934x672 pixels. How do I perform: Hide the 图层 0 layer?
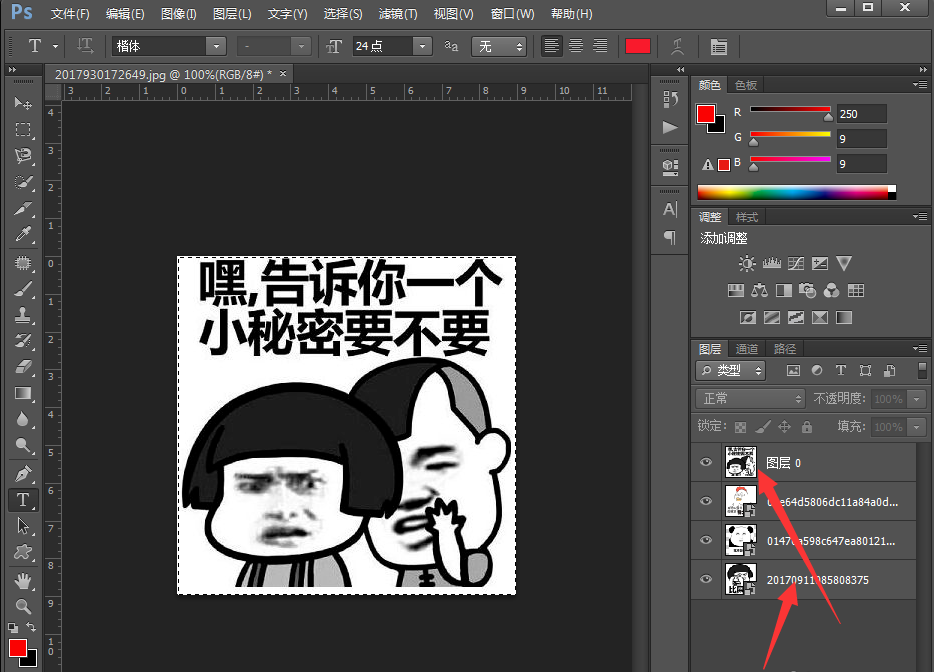click(706, 462)
